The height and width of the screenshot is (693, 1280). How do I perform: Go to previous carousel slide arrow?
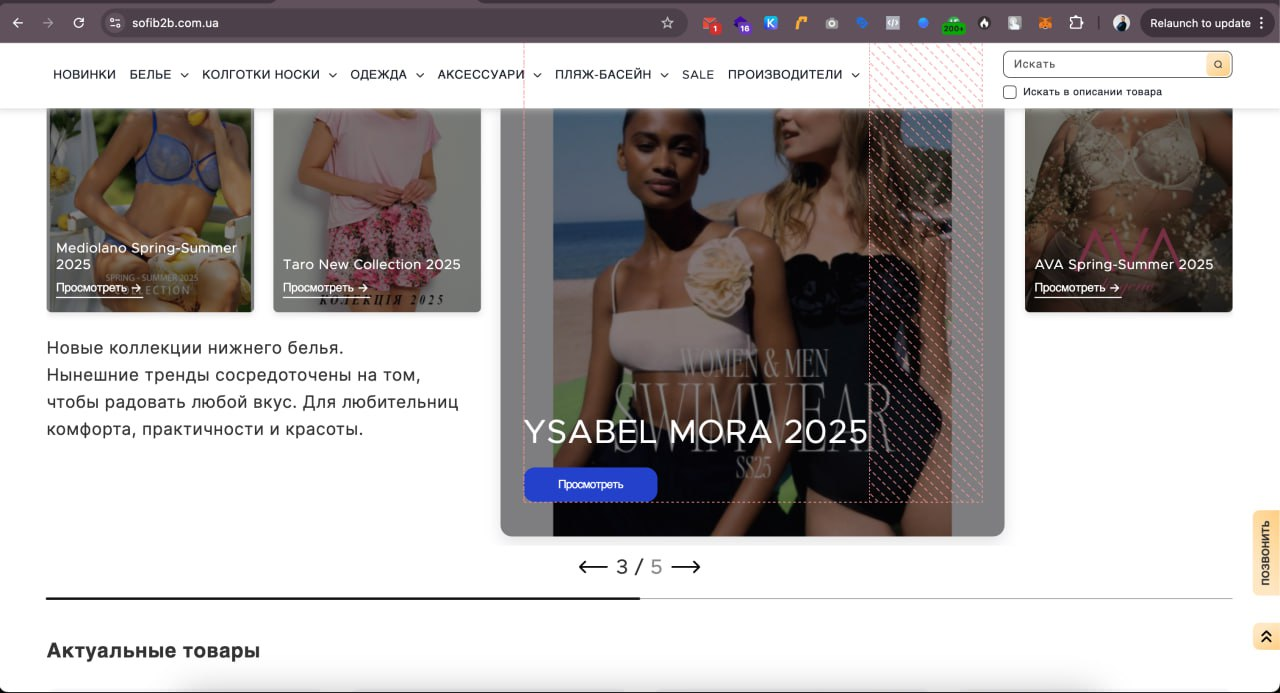[593, 567]
